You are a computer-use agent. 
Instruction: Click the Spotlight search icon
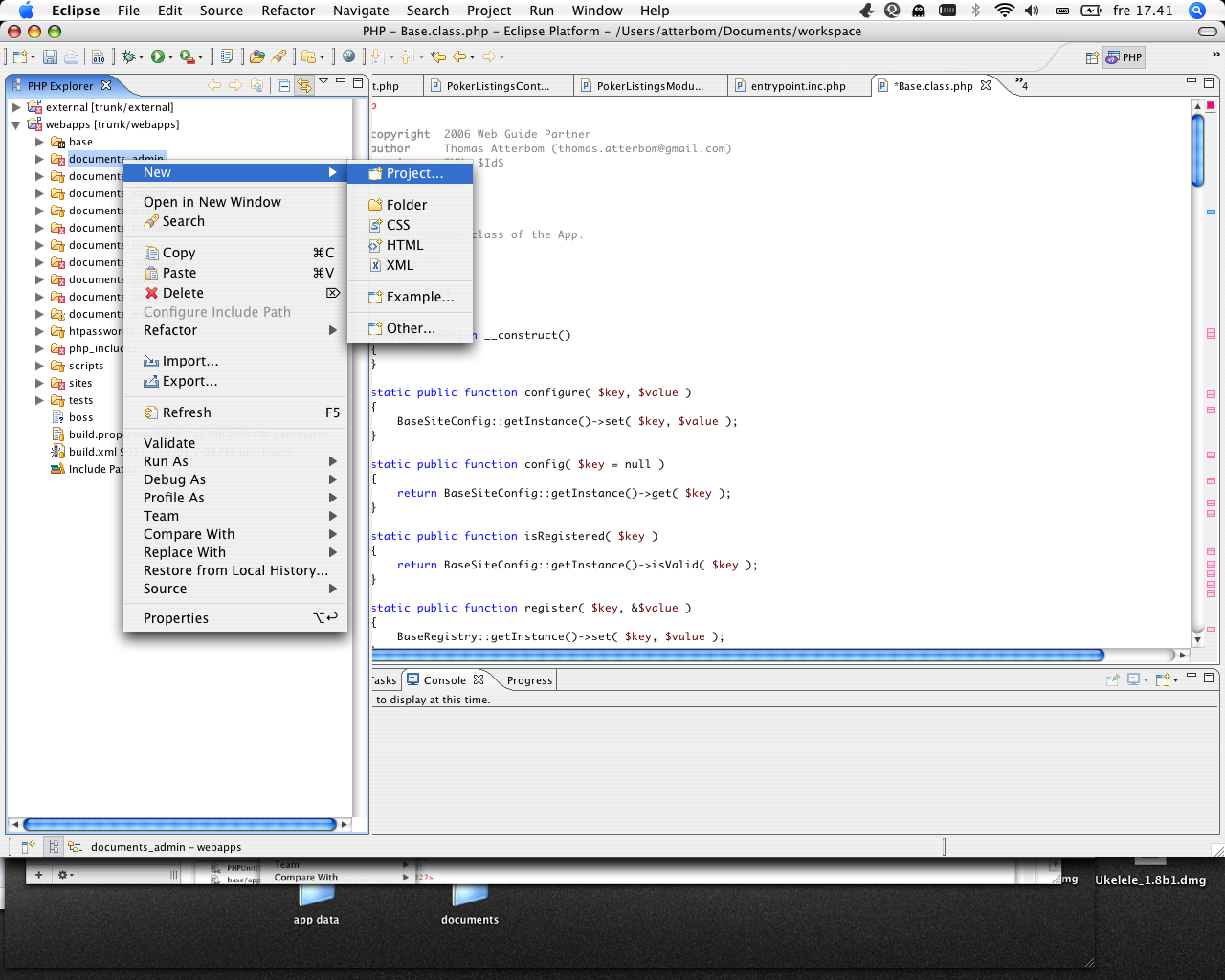1196,11
